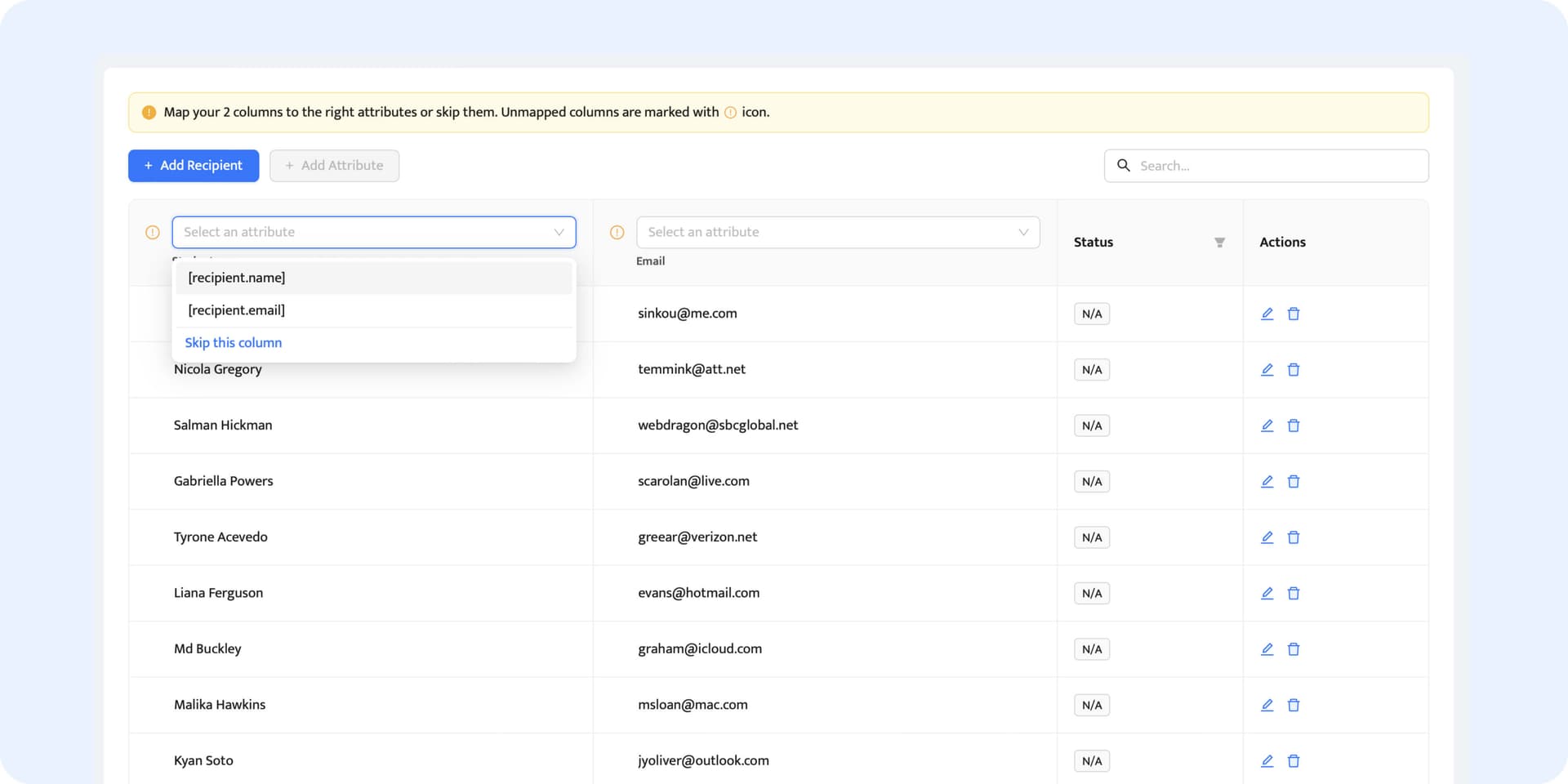Click the Md Buckley row trash icon
This screenshot has height=784, width=1568.
[x=1294, y=649]
